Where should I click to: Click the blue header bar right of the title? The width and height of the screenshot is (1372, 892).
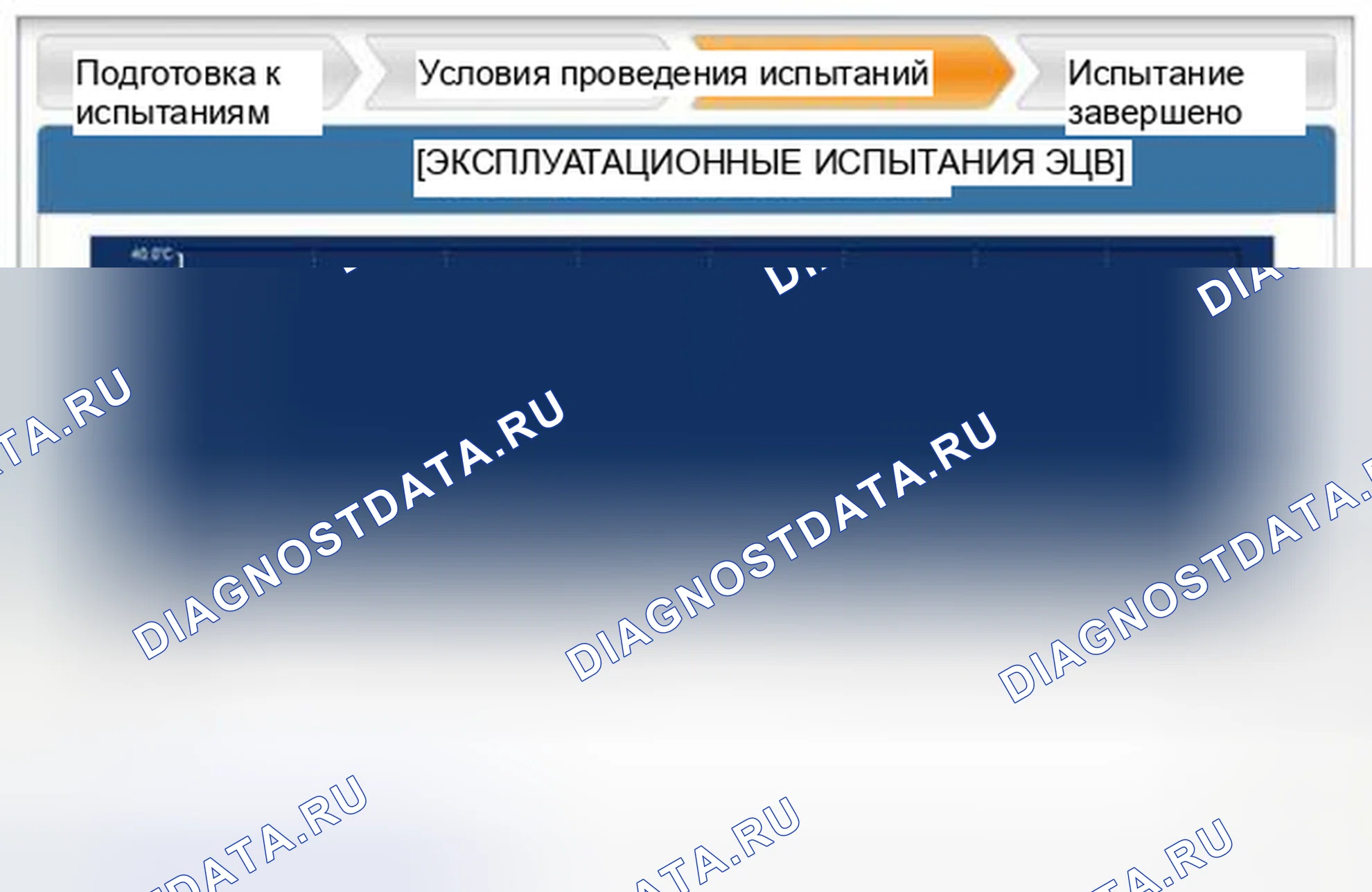(x=1233, y=170)
